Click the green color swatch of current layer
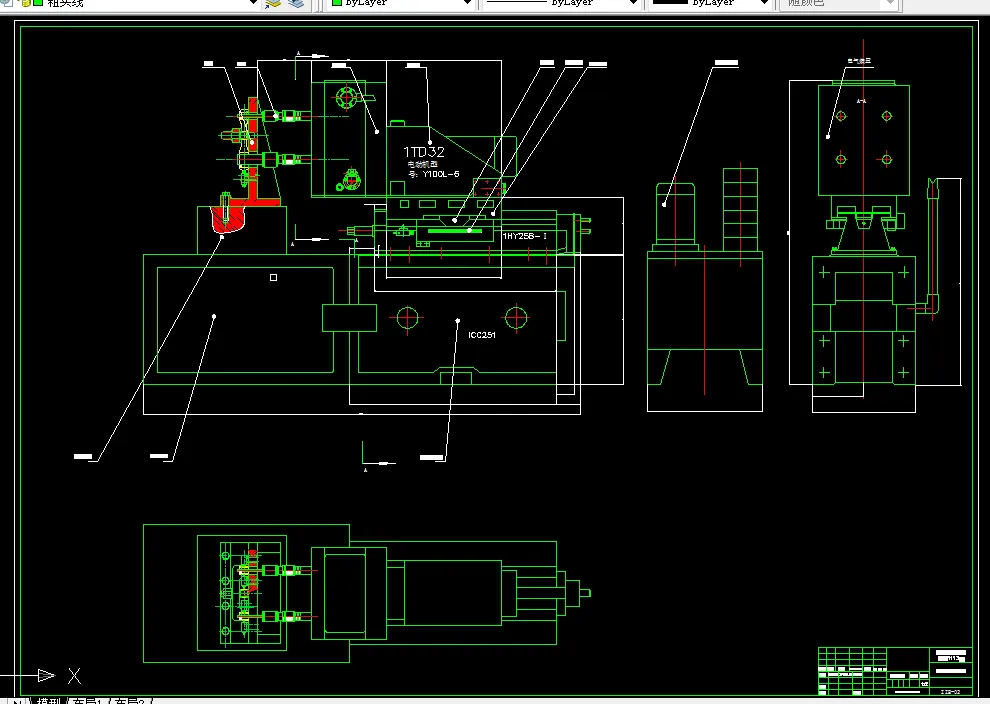The image size is (990, 704). click(38, 3)
